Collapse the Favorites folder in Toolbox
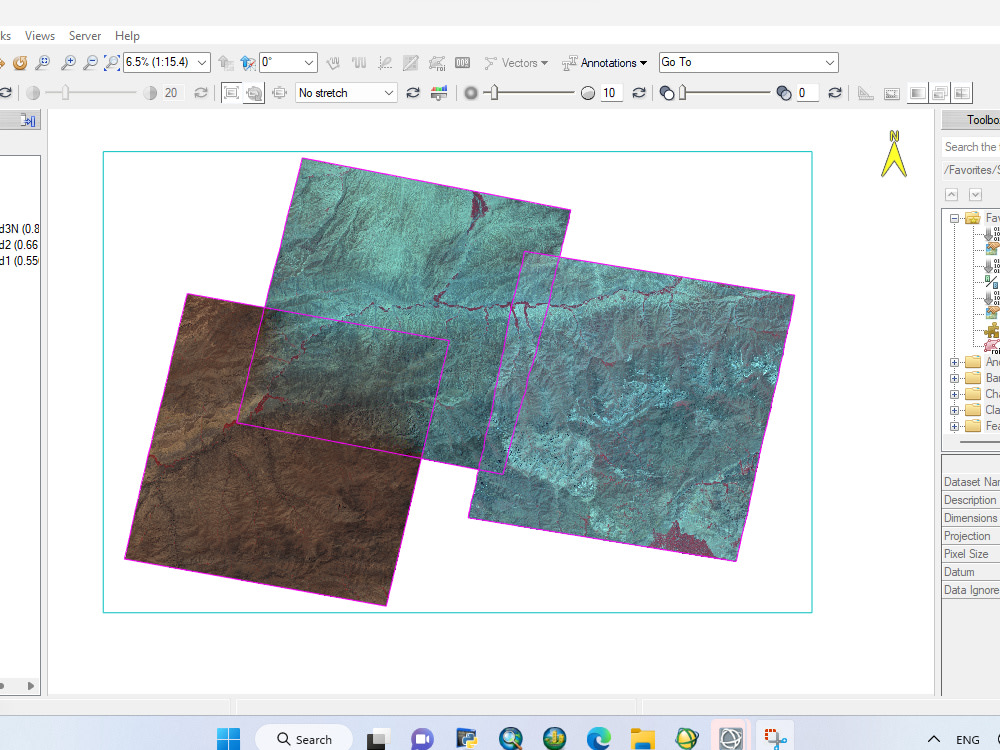This screenshot has width=1000, height=750. click(954, 218)
